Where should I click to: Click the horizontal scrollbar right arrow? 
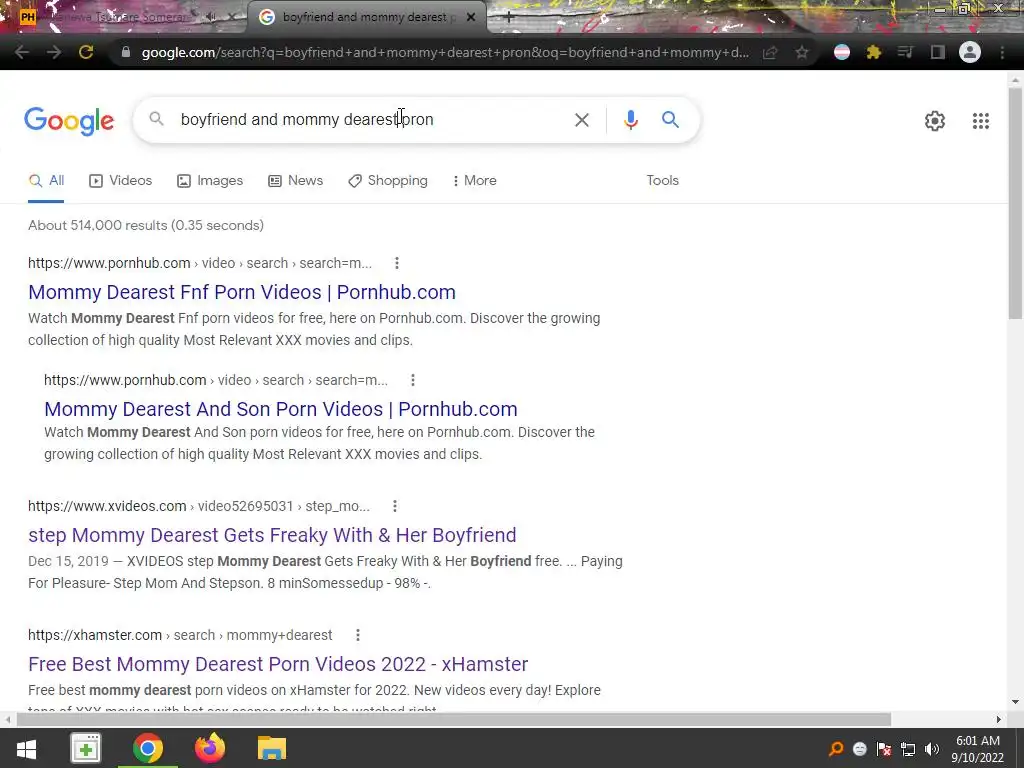point(999,719)
